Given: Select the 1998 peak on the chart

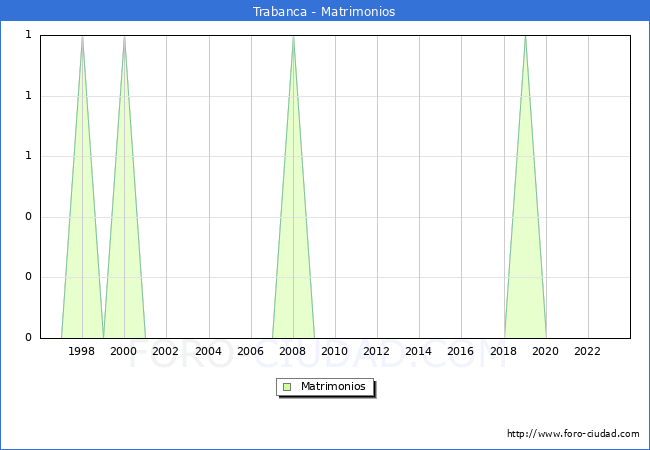Looking at the screenshot, I should (82, 37).
